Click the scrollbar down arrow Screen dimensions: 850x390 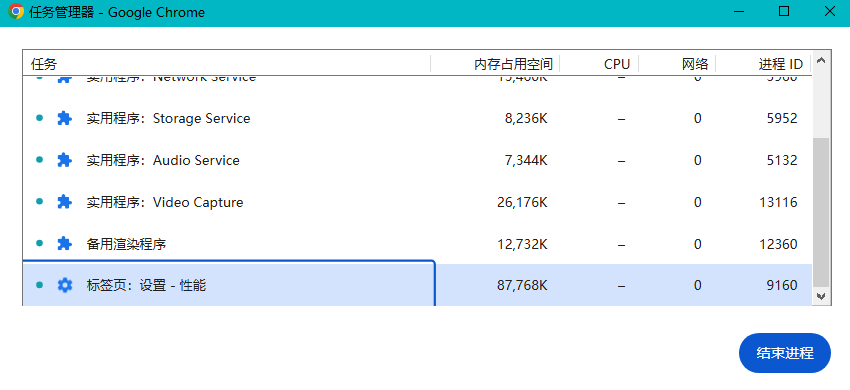tap(821, 296)
